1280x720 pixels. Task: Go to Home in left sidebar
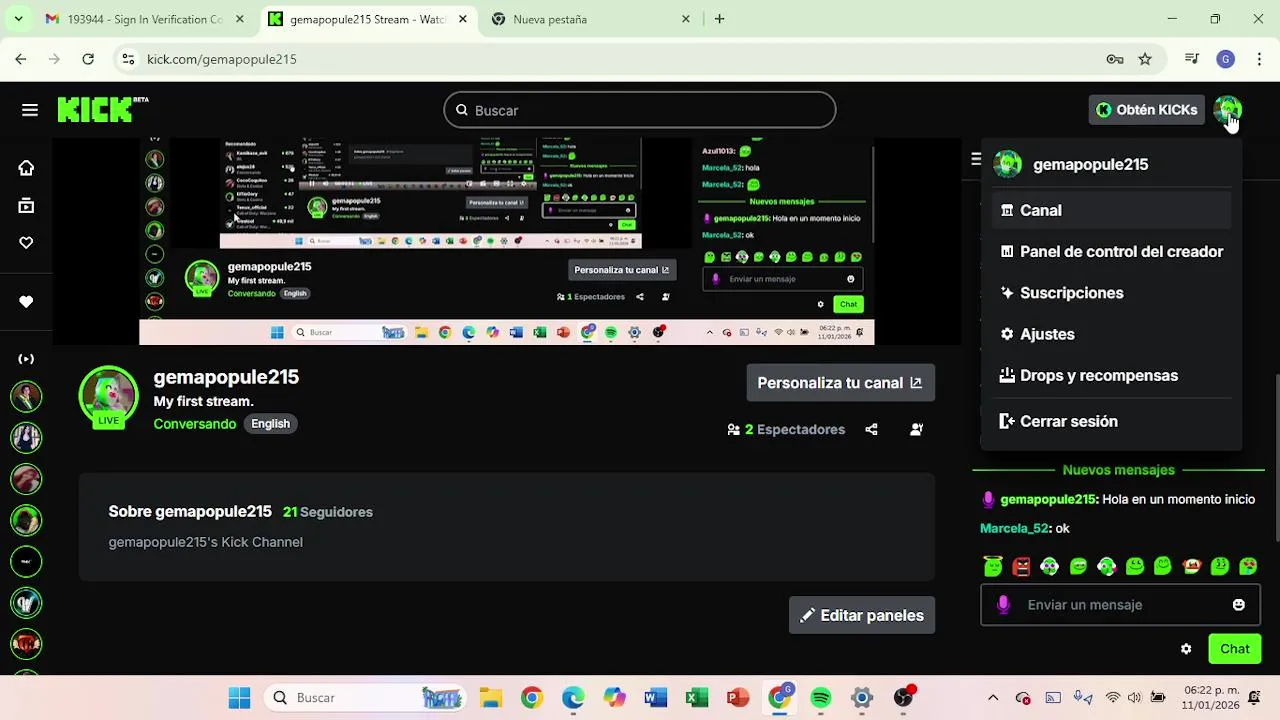click(x=26, y=168)
